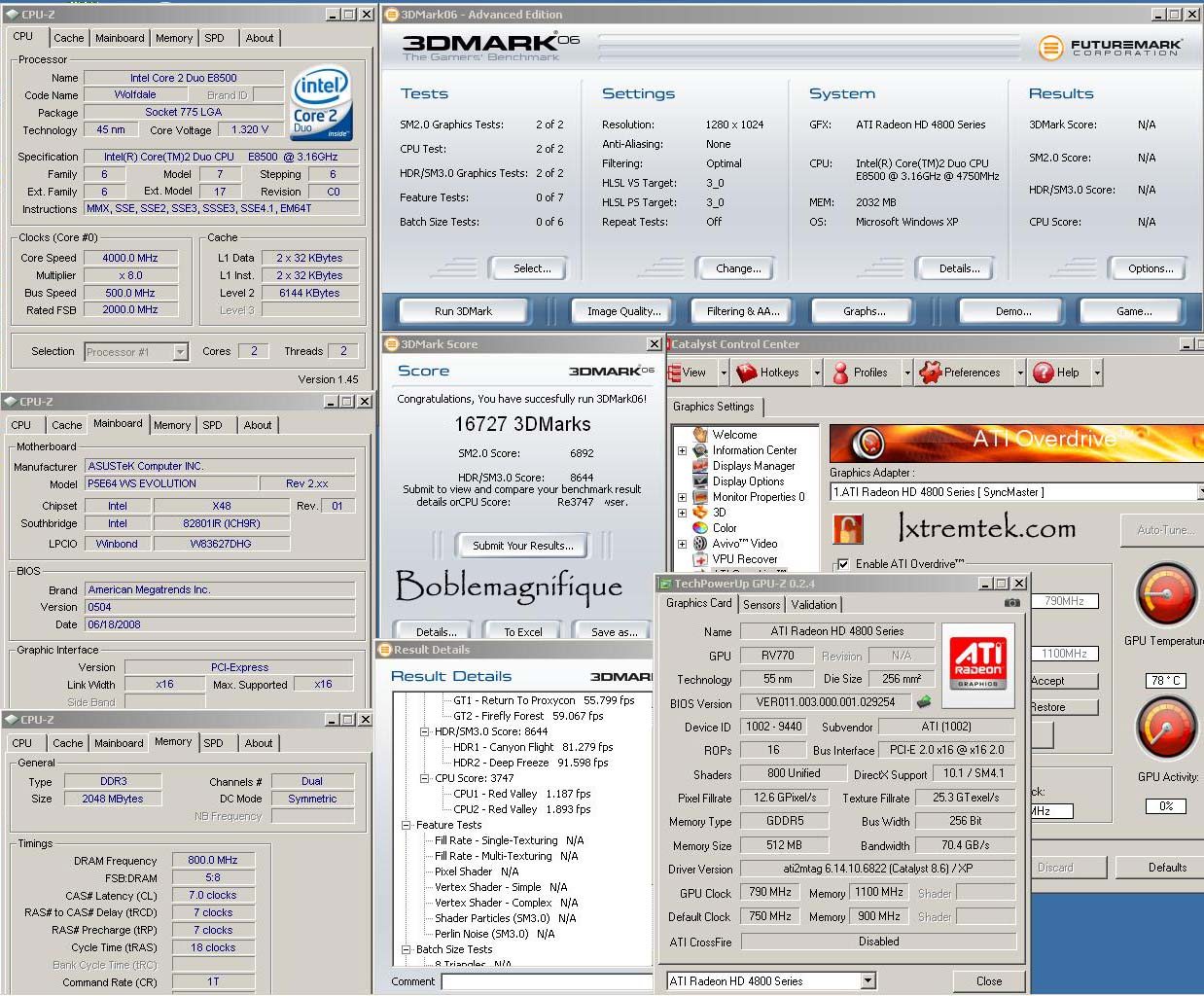
Task: Click Save as in 3DMark Score window
Action: coord(614,632)
